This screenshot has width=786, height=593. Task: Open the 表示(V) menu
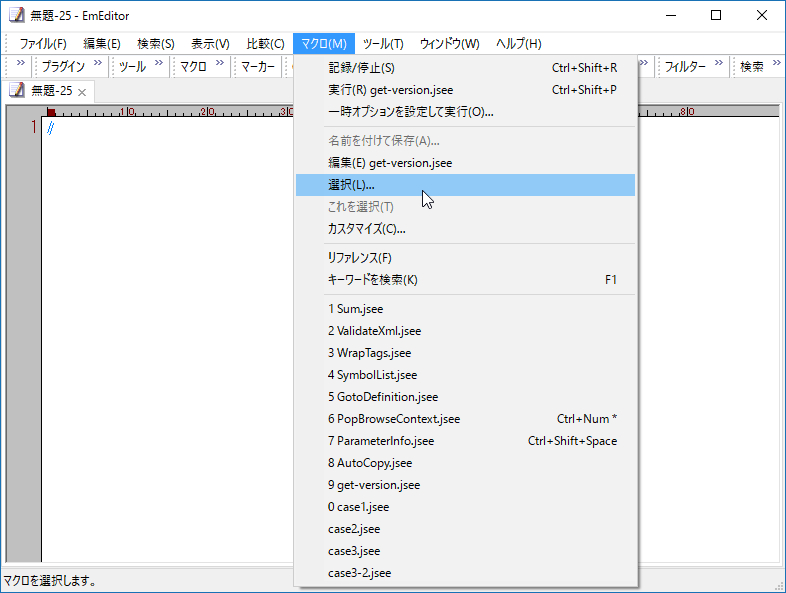click(210, 44)
